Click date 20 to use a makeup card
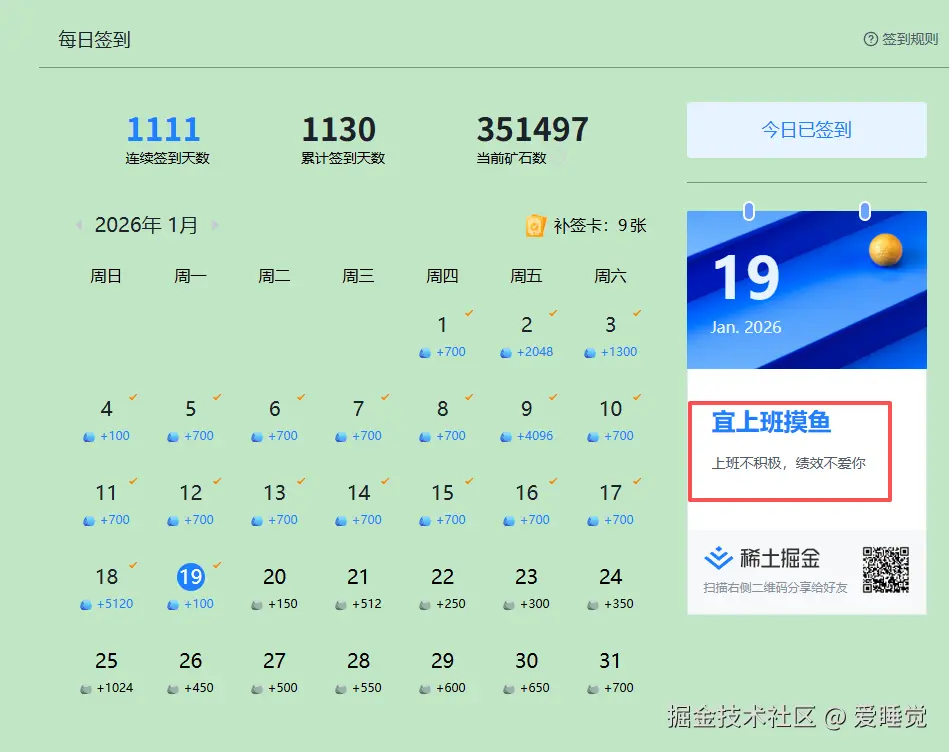Viewport: 949px width, 752px height. pos(273,576)
